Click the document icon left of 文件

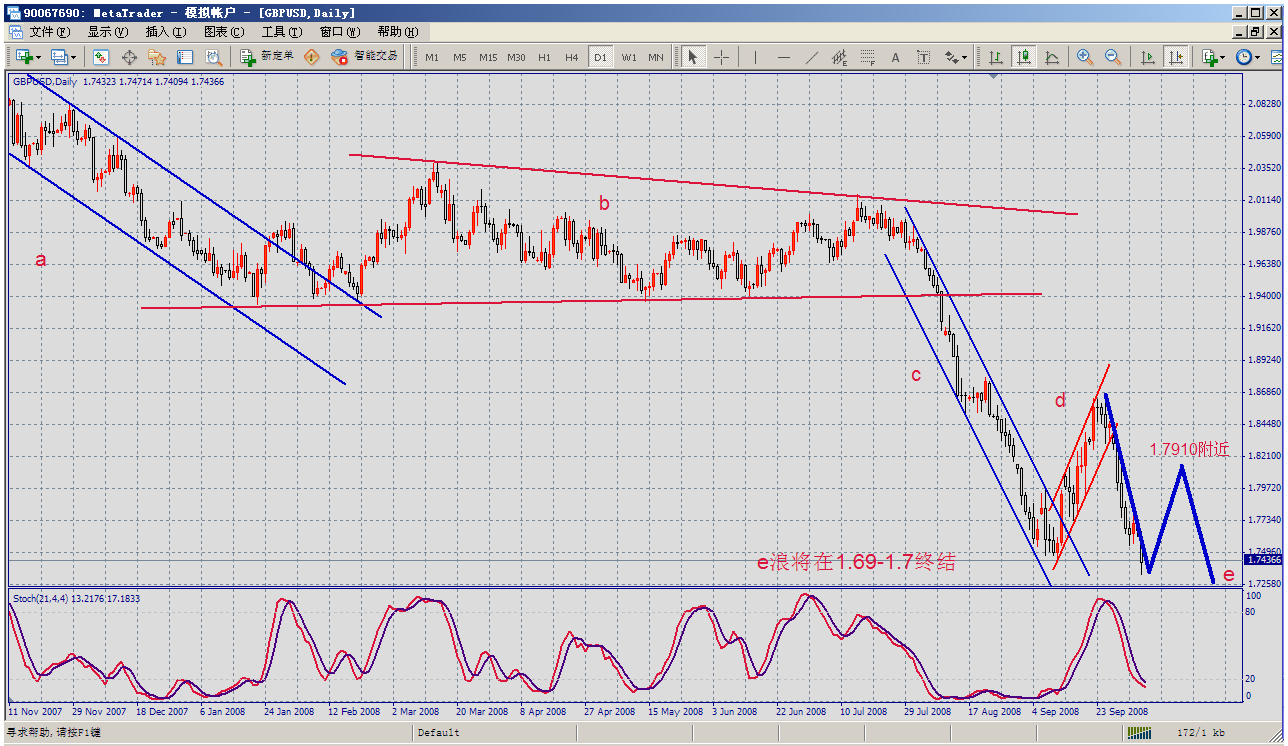pos(15,31)
